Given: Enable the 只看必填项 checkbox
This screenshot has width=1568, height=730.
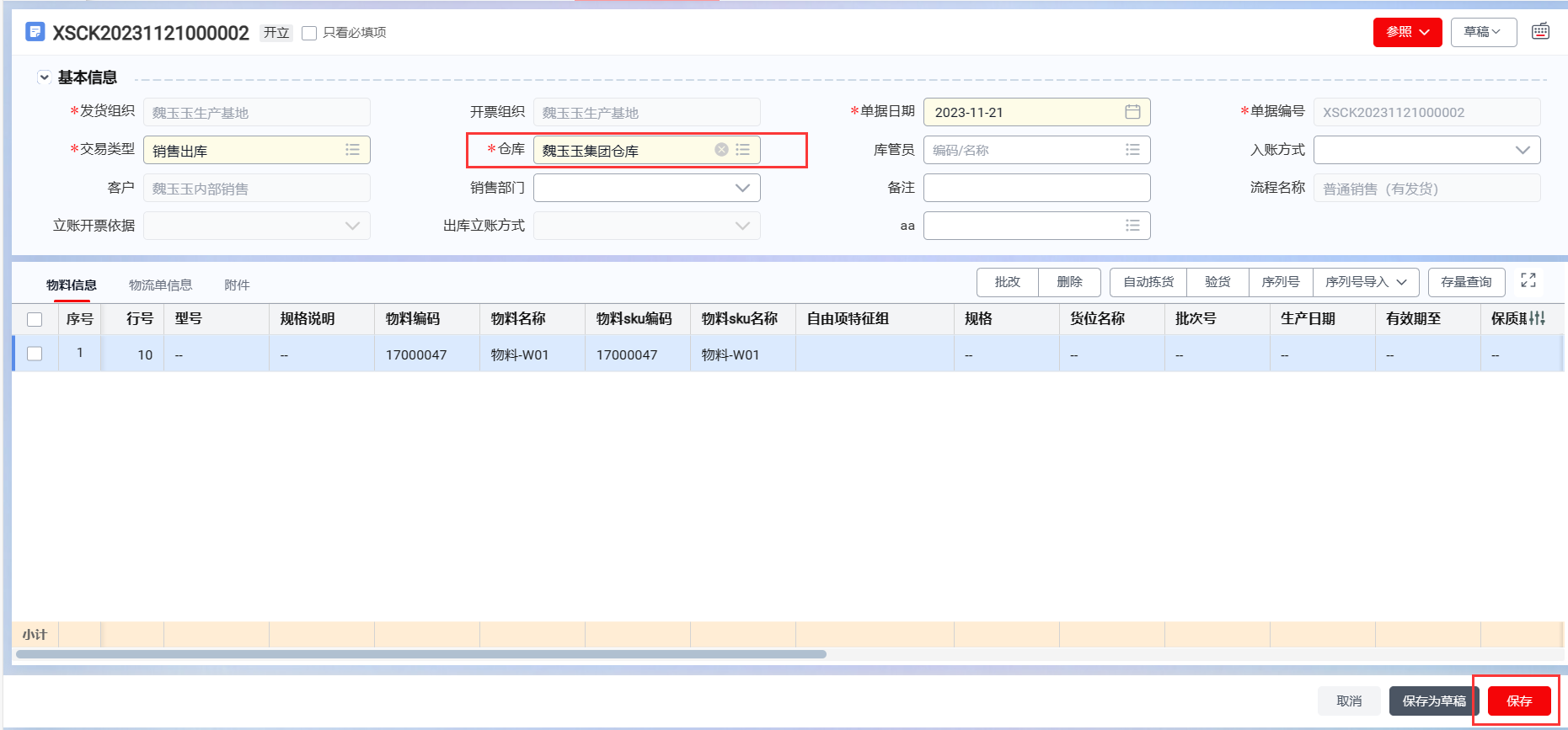Looking at the screenshot, I should pos(309,33).
